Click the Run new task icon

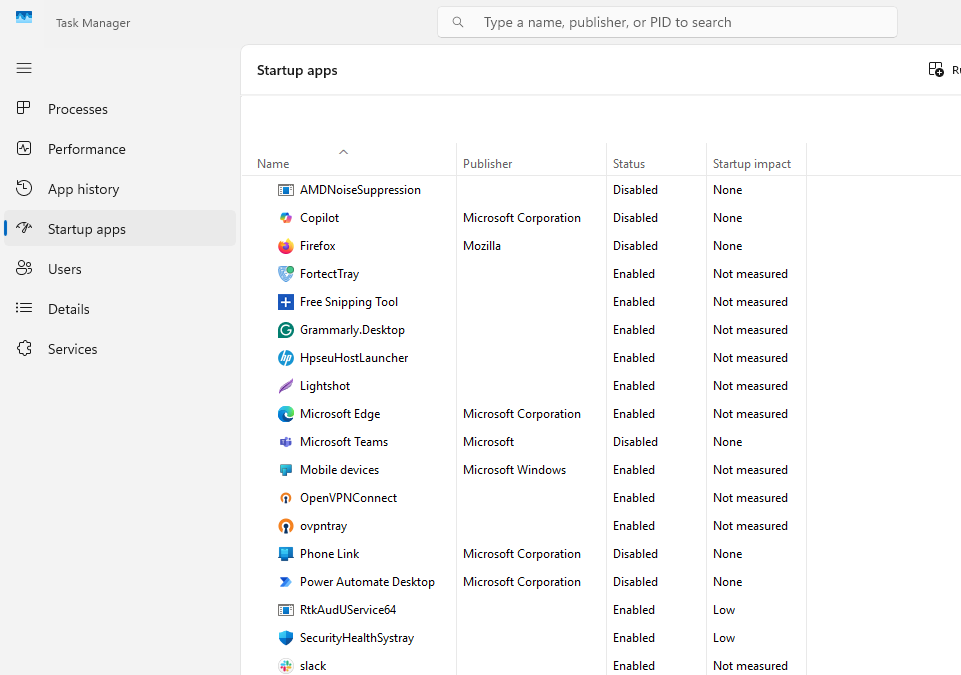pos(937,69)
